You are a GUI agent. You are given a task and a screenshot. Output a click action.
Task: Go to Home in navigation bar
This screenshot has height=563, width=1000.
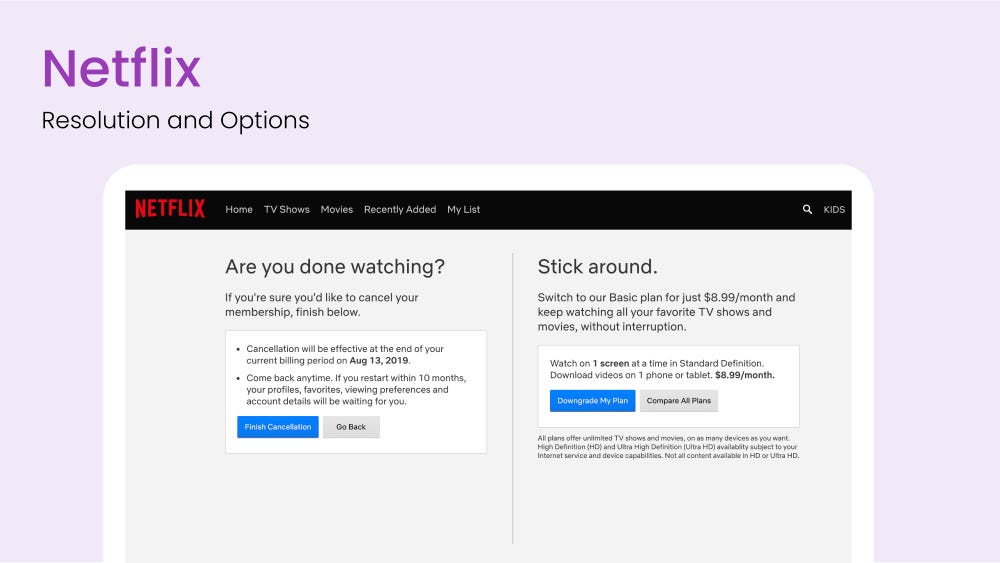coord(239,209)
